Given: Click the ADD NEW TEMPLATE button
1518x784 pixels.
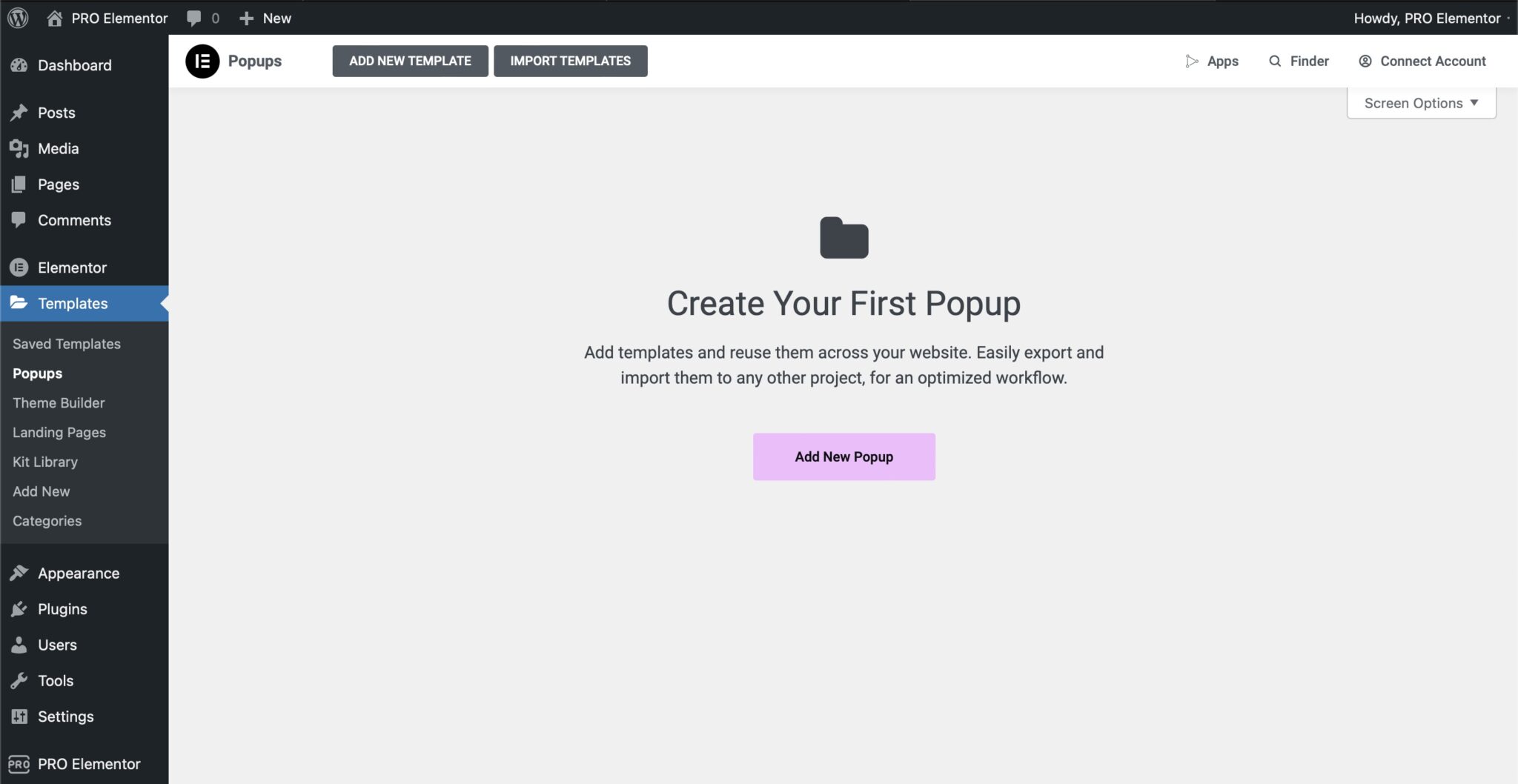Looking at the screenshot, I should pos(410,61).
